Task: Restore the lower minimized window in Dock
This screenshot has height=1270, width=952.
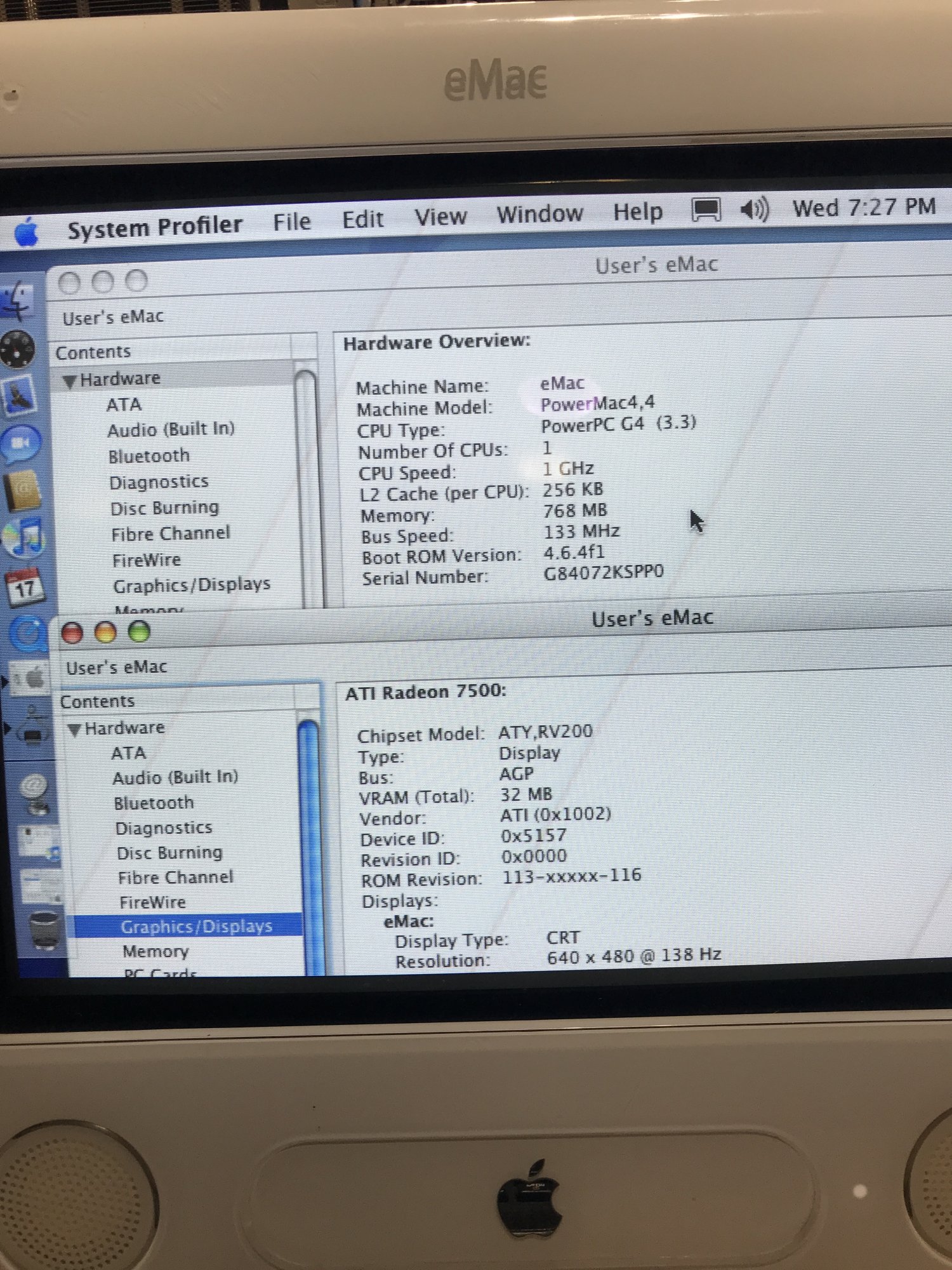Action: pyautogui.click(x=41, y=886)
